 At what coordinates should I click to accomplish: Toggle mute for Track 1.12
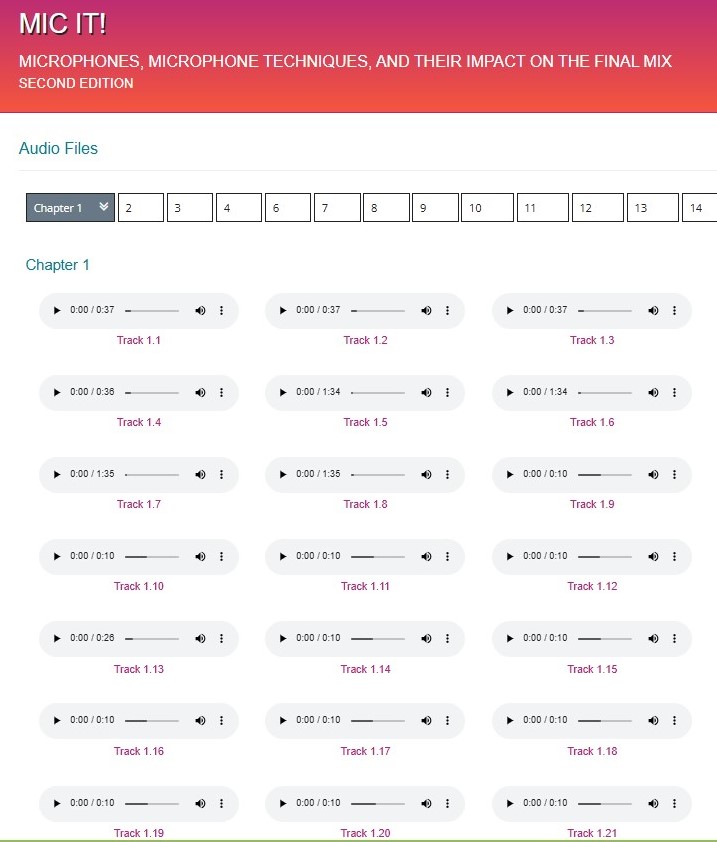click(x=653, y=557)
